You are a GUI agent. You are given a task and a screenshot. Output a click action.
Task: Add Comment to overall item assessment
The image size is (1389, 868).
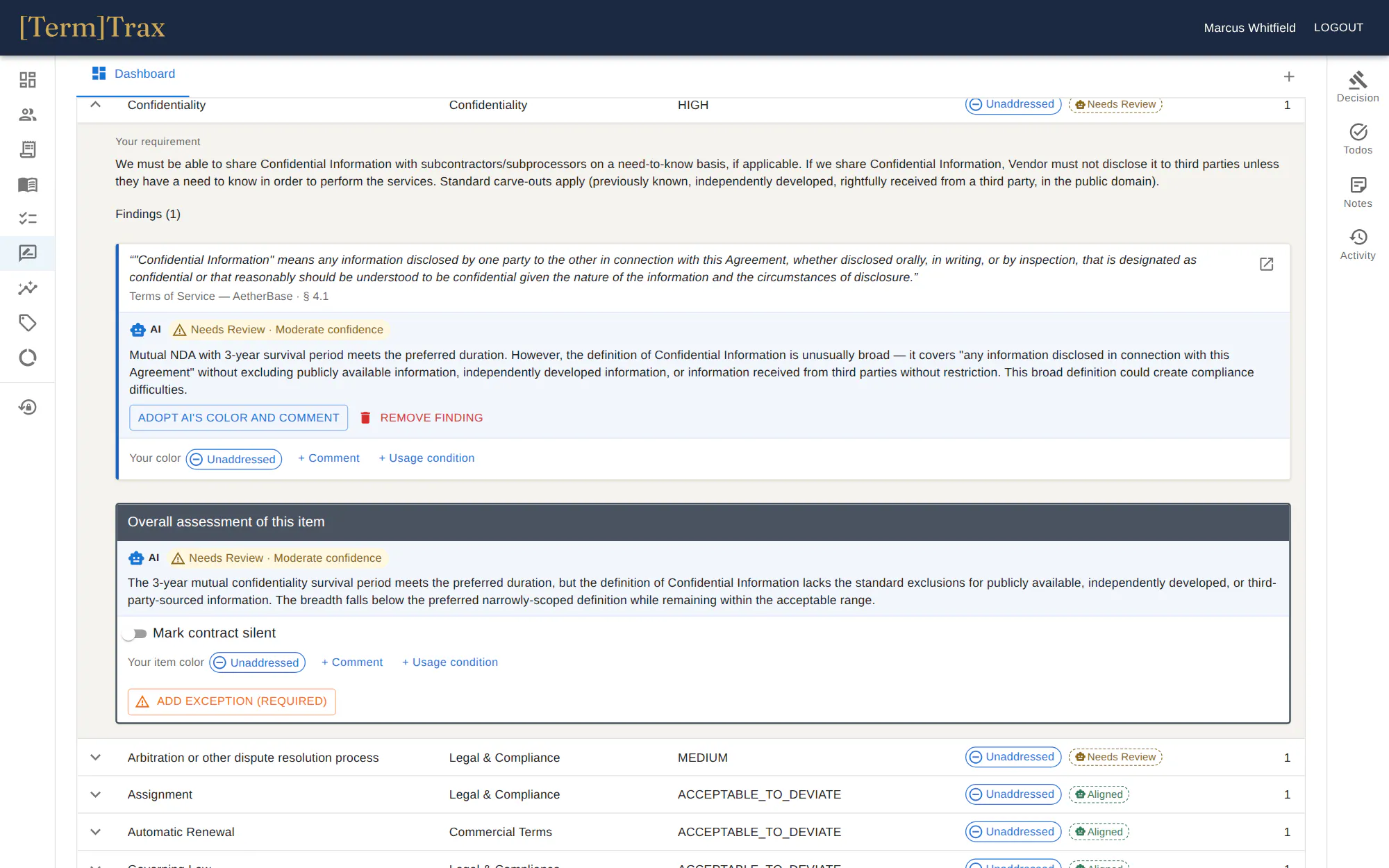(352, 662)
